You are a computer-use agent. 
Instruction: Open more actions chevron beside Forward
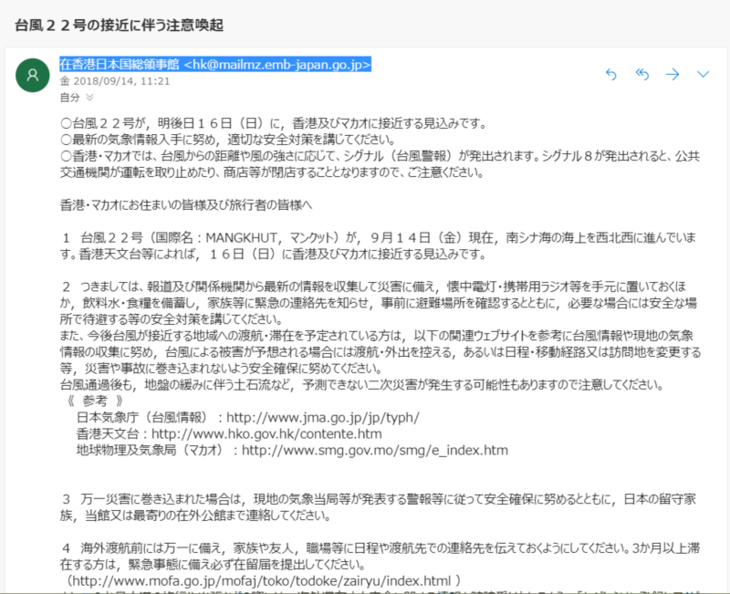[x=702, y=74]
